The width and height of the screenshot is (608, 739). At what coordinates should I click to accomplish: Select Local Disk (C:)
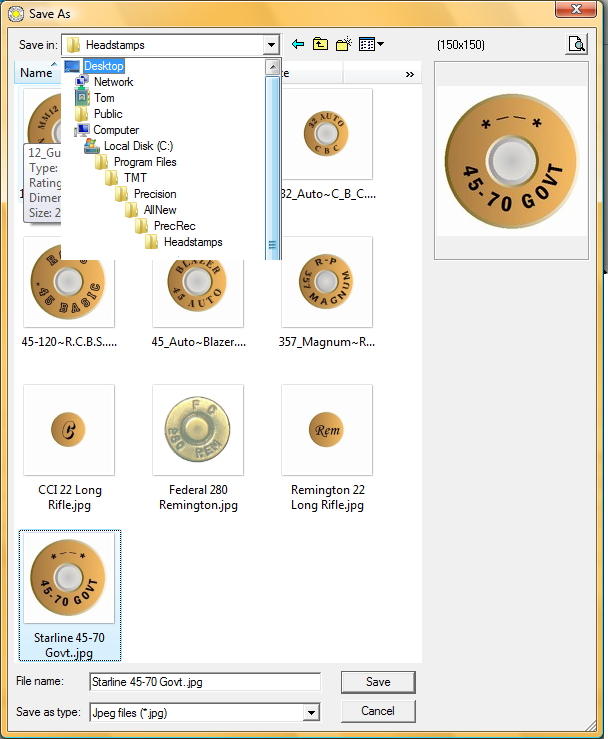(x=138, y=146)
